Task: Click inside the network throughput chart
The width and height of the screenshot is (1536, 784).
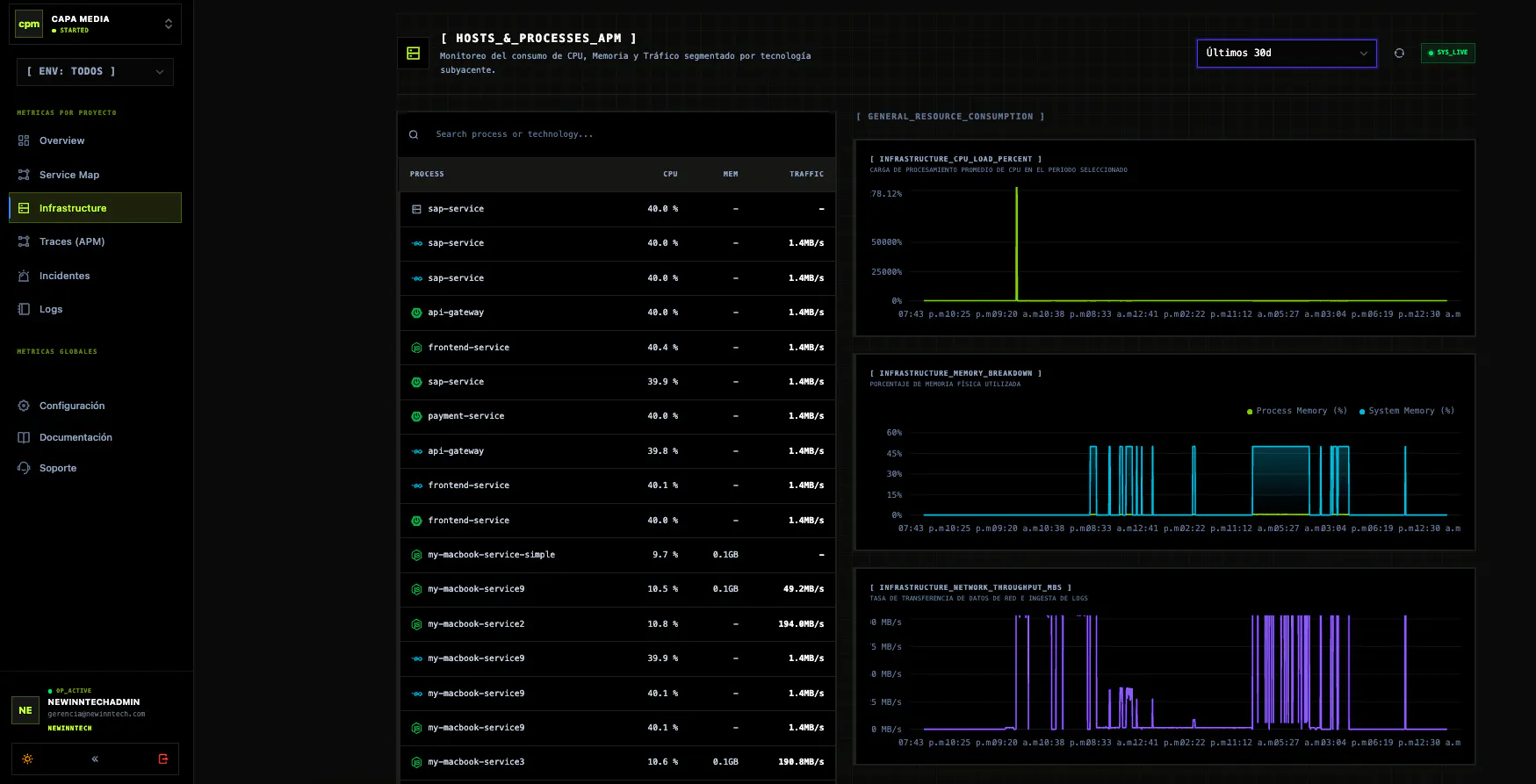Action: (x=1185, y=673)
